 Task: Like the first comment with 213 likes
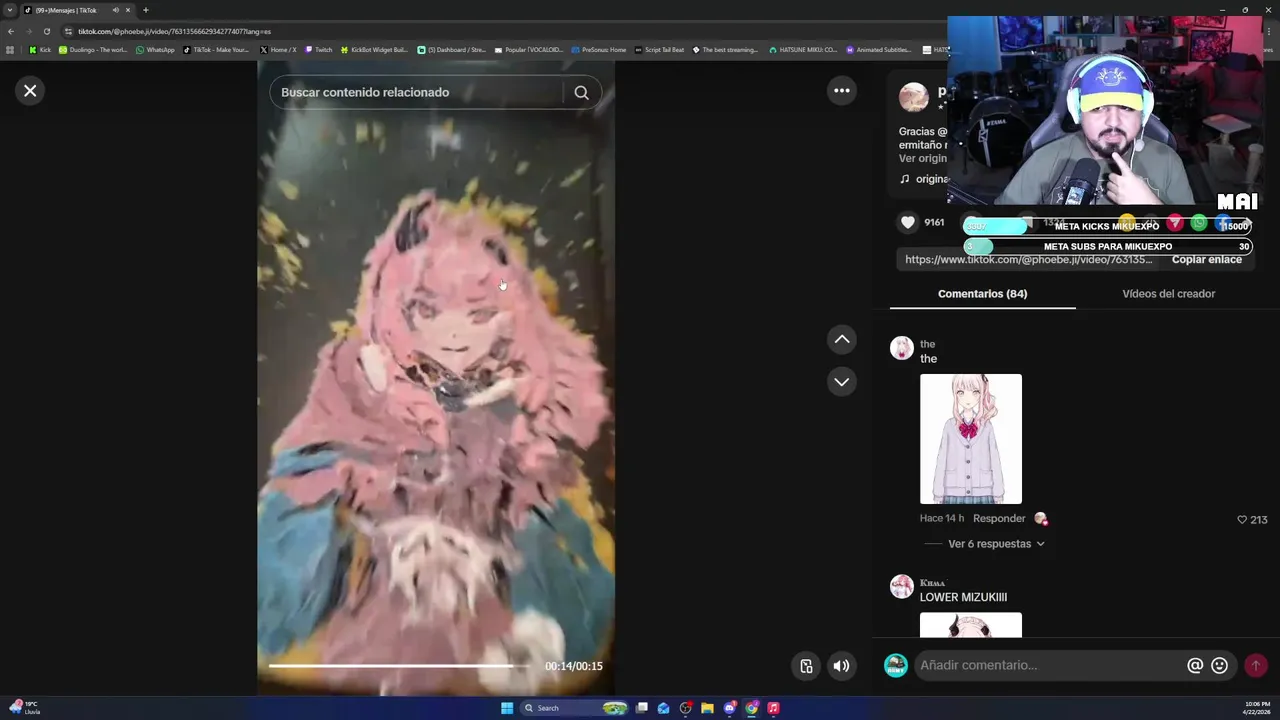point(1242,520)
